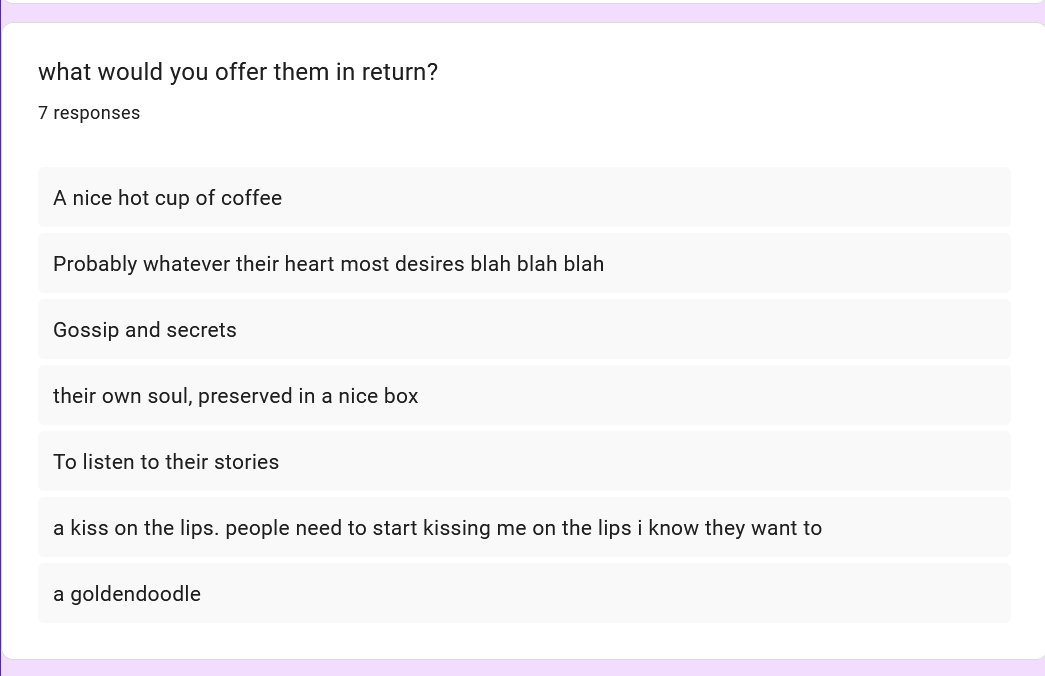This screenshot has width=1045, height=676.
Task: Click the number 7 in the response count
Action: click(43, 113)
